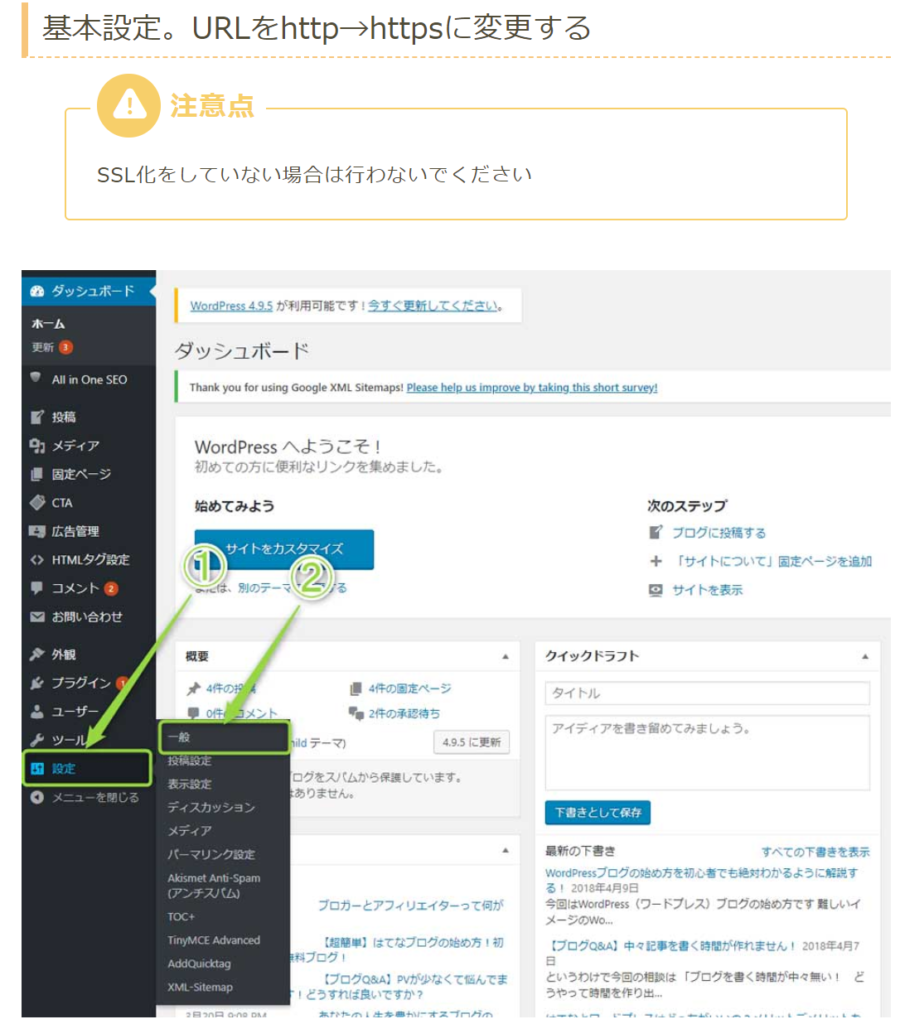The width and height of the screenshot is (900, 1024).
Task: Follow the WordPress 4.9.5 link
Action: click(231, 306)
